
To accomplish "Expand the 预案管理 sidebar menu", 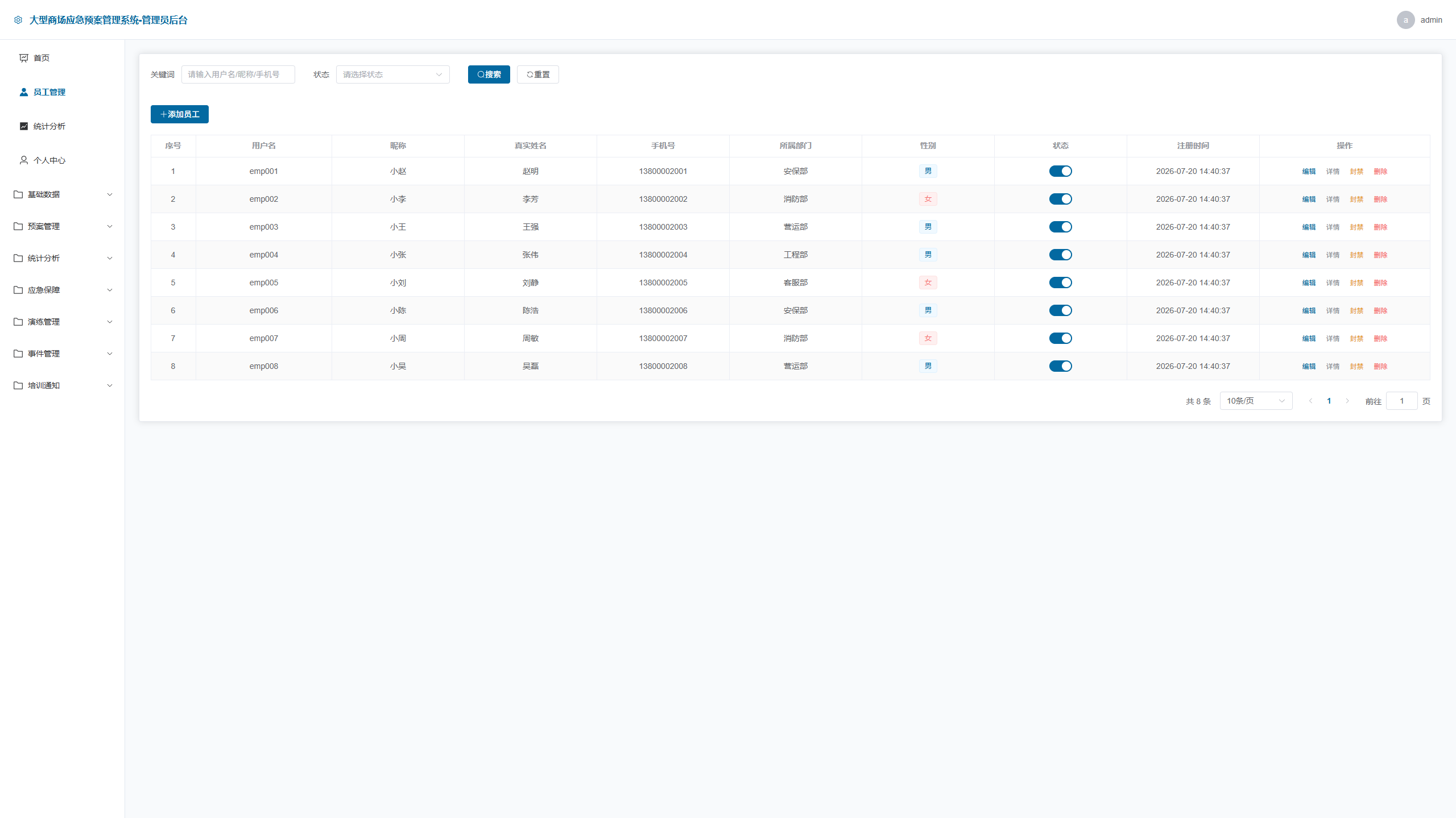I will click(x=63, y=226).
